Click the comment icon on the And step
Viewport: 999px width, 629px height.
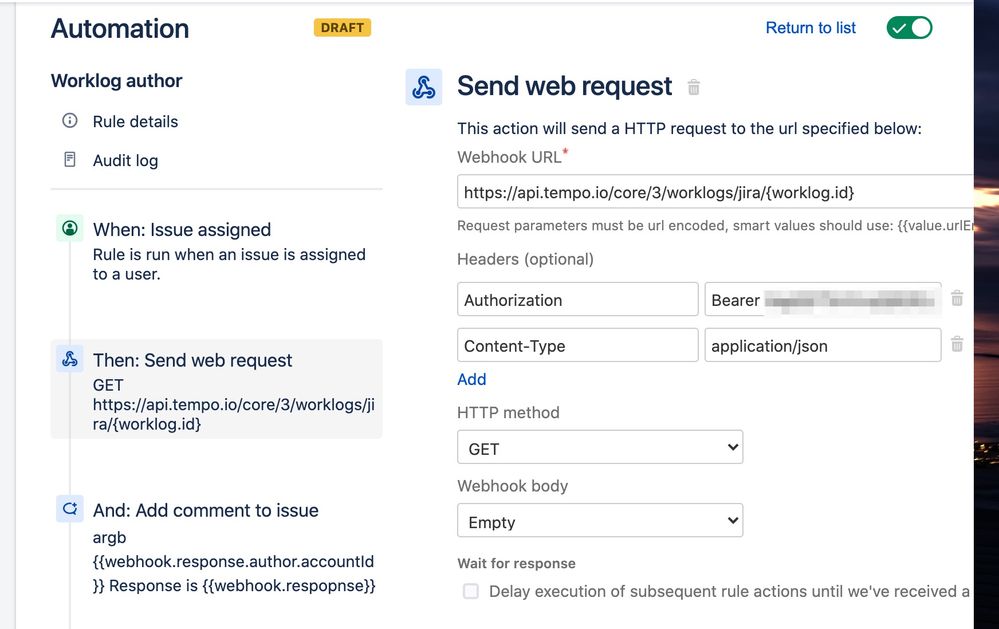pyautogui.click(x=69, y=509)
